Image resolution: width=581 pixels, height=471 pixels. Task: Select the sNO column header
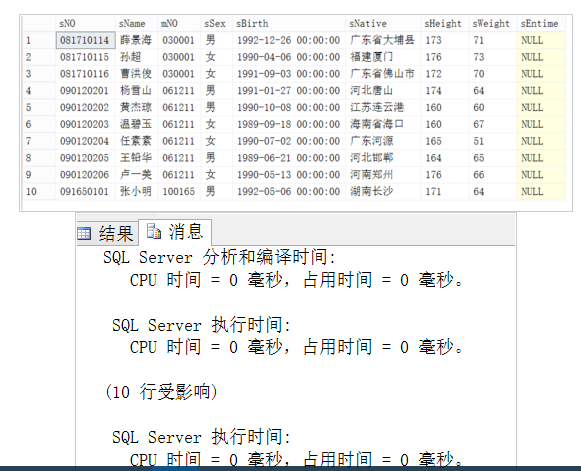click(x=85, y=24)
